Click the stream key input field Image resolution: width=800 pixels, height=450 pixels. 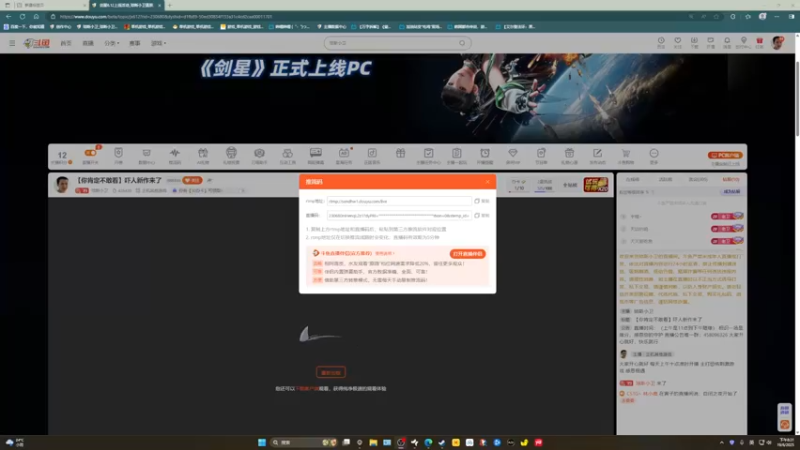(399, 215)
